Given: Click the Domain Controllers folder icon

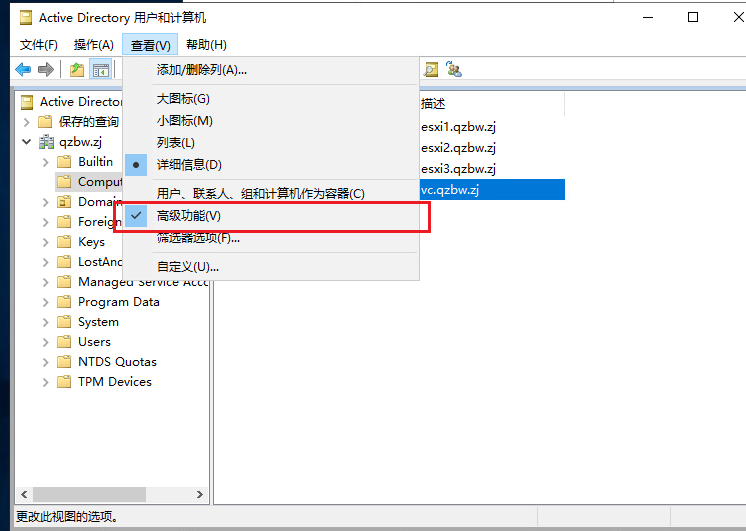Looking at the screenshot, I should tap(64, 202).
